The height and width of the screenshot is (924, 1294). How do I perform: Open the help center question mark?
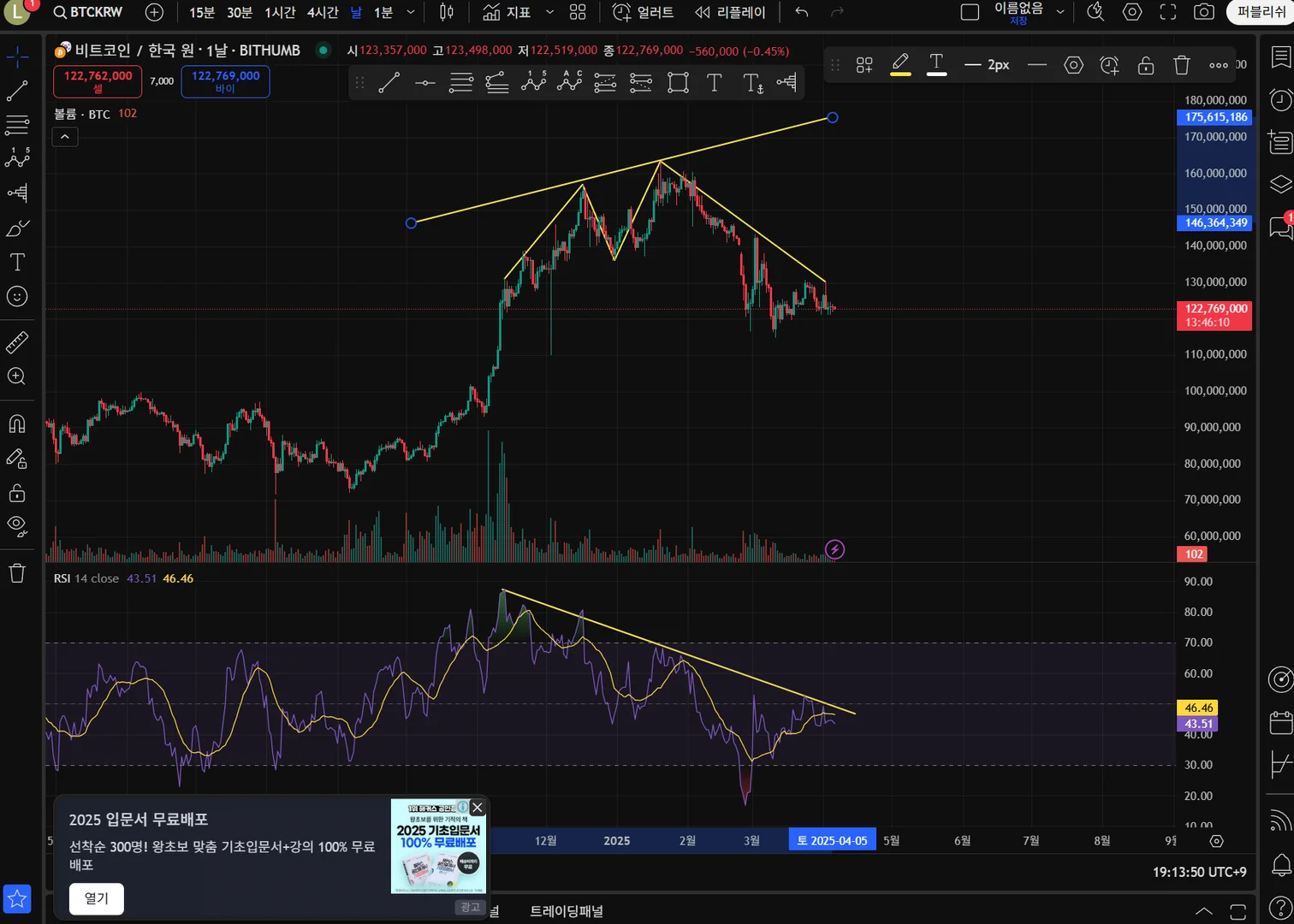[1280, 907]
